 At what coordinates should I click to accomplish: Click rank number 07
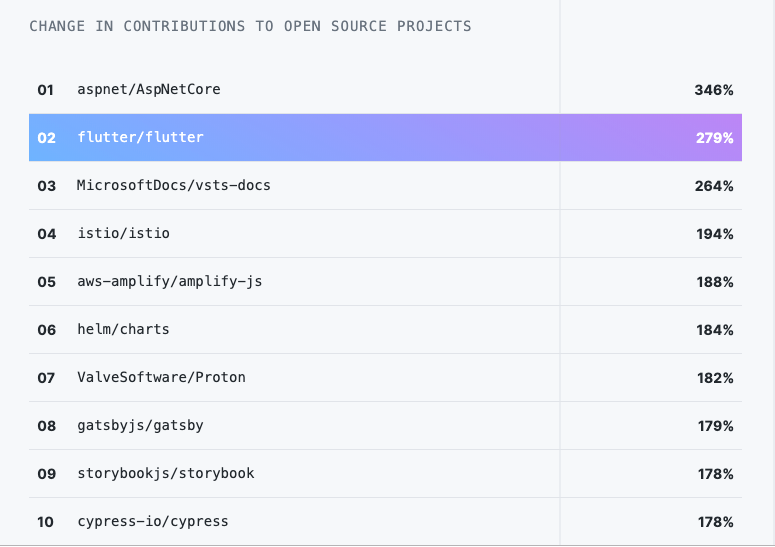[x=46, y=378]
